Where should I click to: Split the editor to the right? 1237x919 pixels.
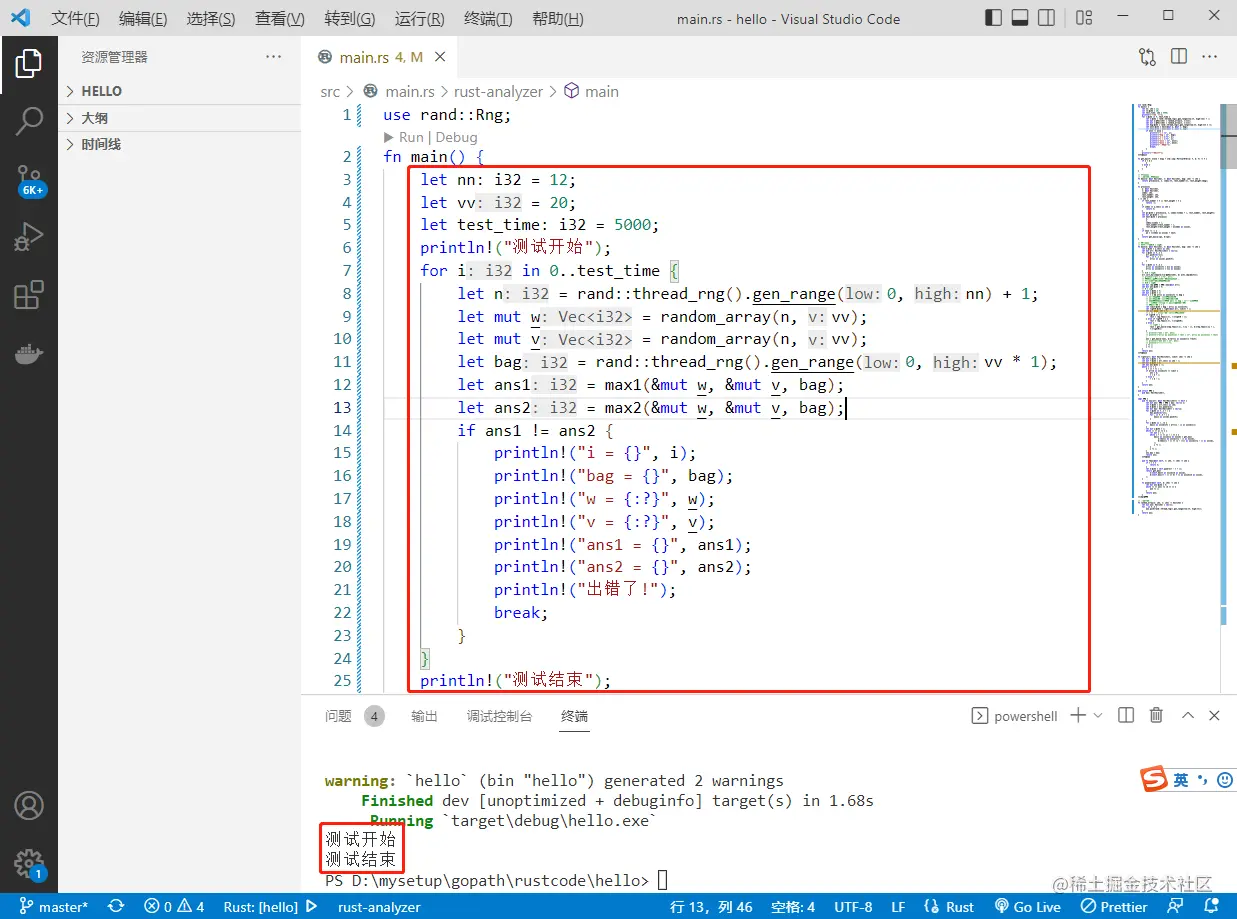[1179, 57]
